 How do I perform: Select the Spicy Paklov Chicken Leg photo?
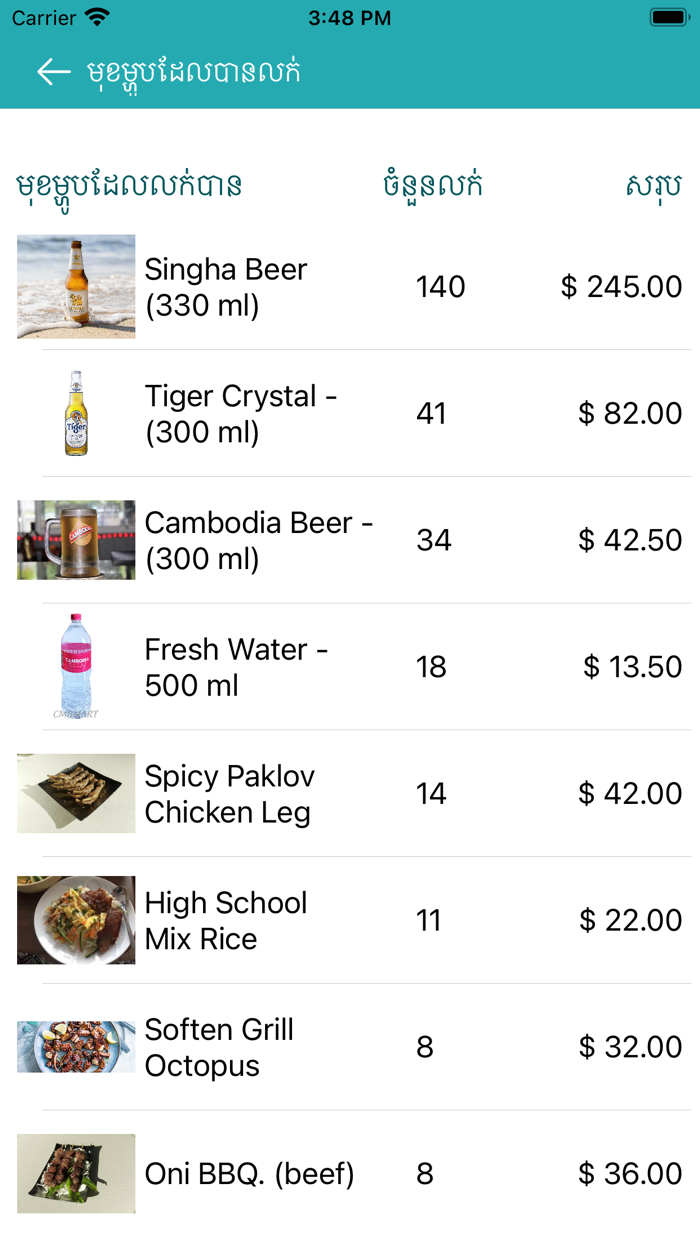[x=76, y=793]
